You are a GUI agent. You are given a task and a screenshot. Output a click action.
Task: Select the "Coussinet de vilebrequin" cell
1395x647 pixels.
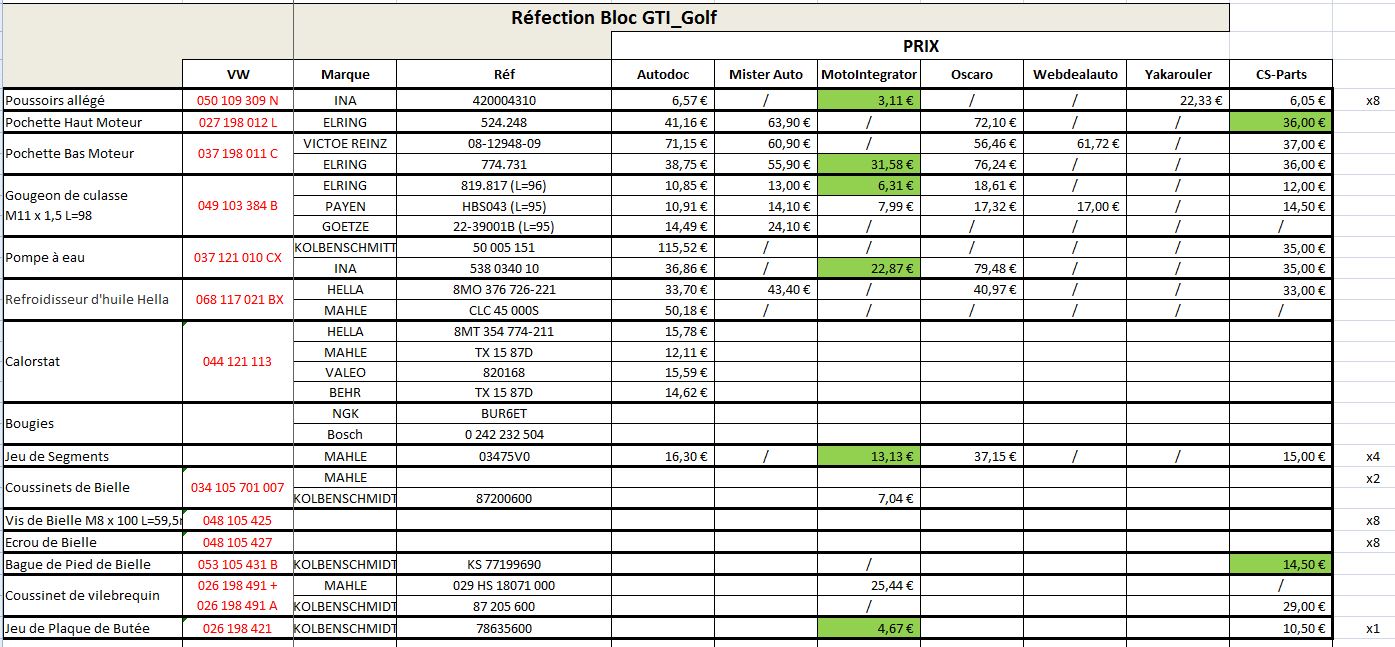93,596
